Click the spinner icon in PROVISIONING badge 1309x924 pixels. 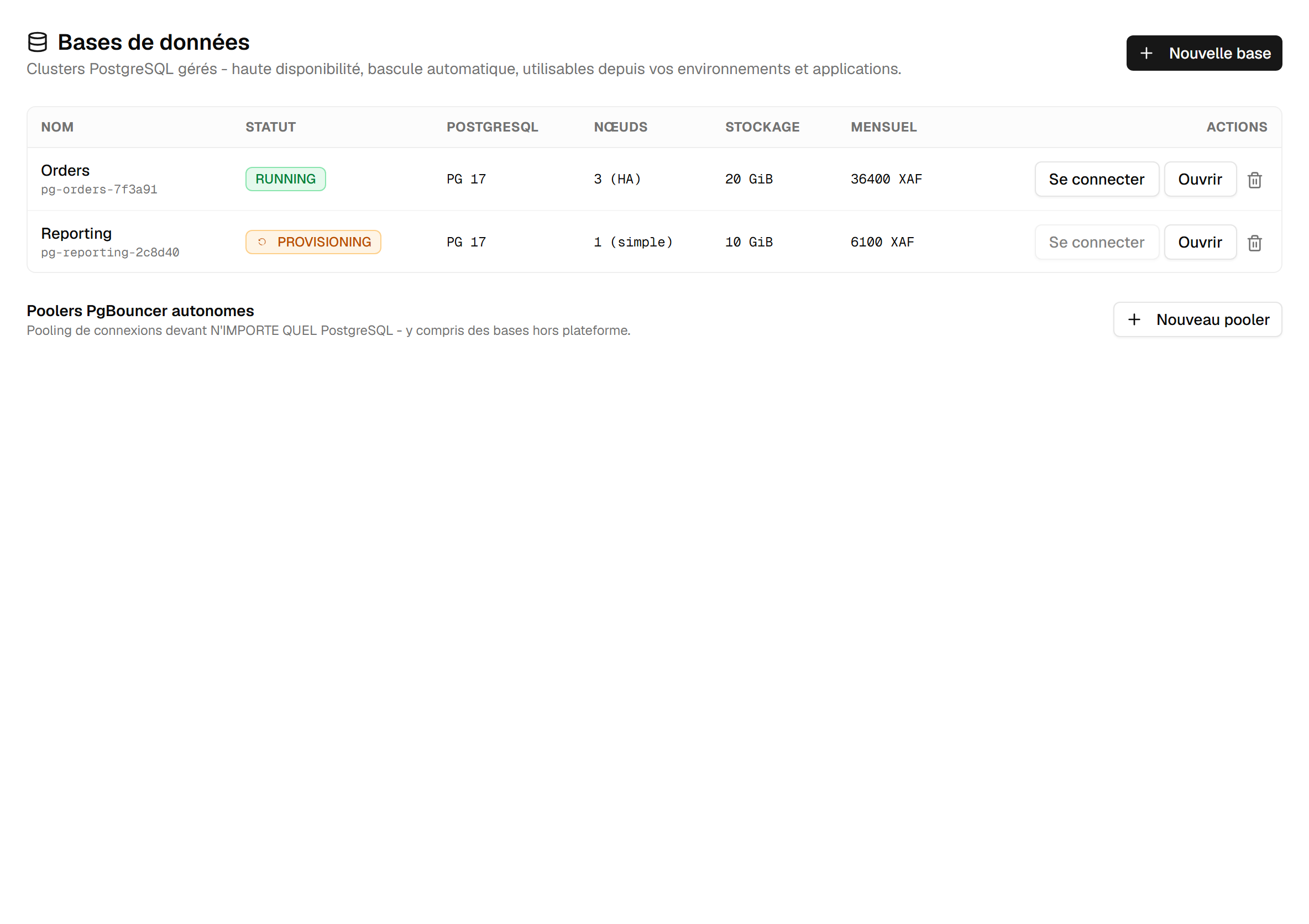click(261, 242)
